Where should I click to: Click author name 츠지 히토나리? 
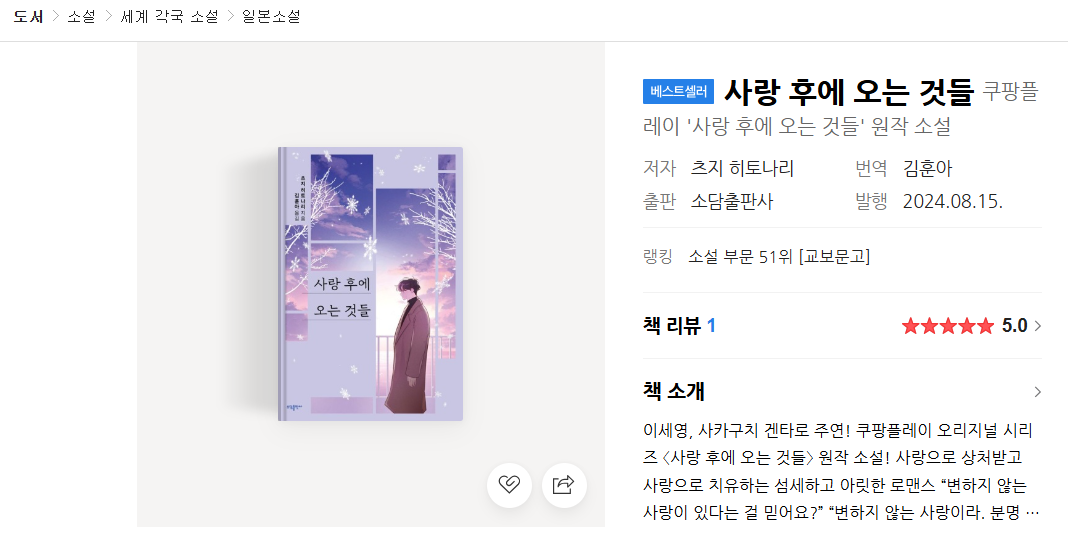[x=742, y=168]
